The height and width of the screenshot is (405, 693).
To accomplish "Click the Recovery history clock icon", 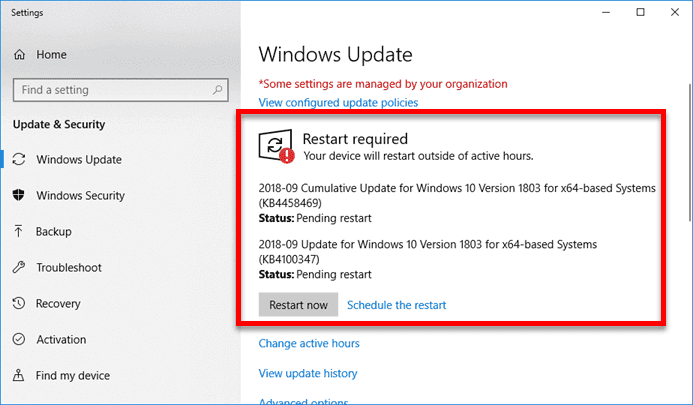I will tap(19, 303).
